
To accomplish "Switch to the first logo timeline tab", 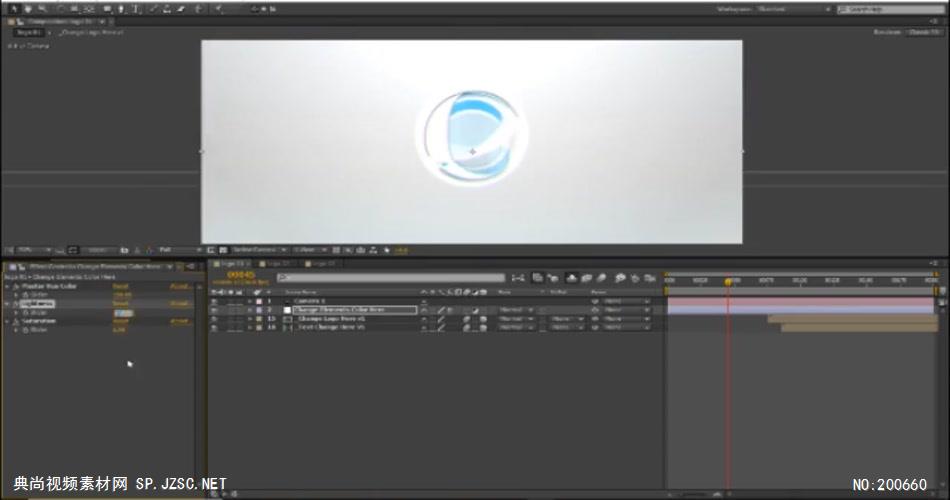I will coord(231,264).
